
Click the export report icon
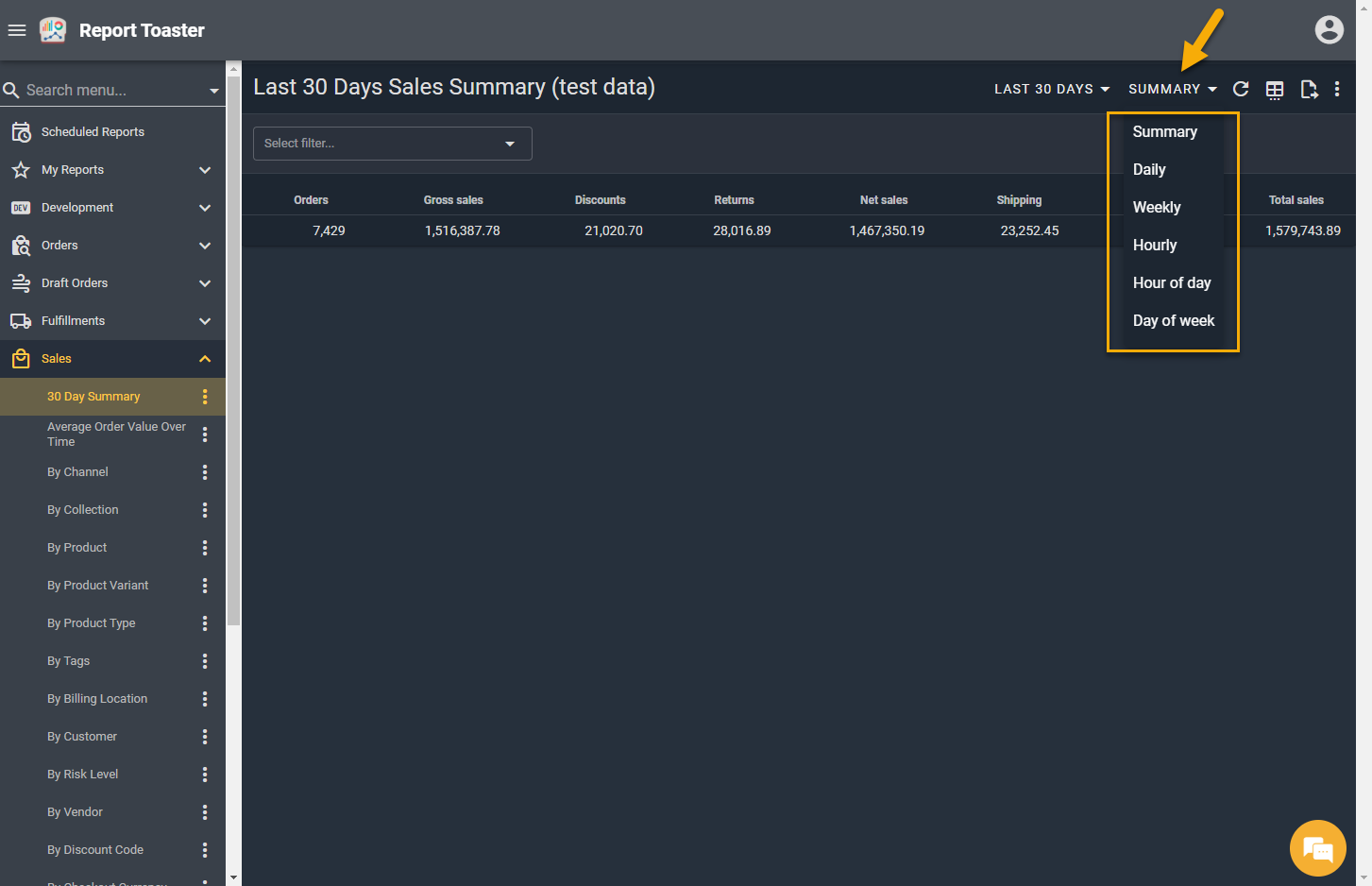tap(1309, 90)
